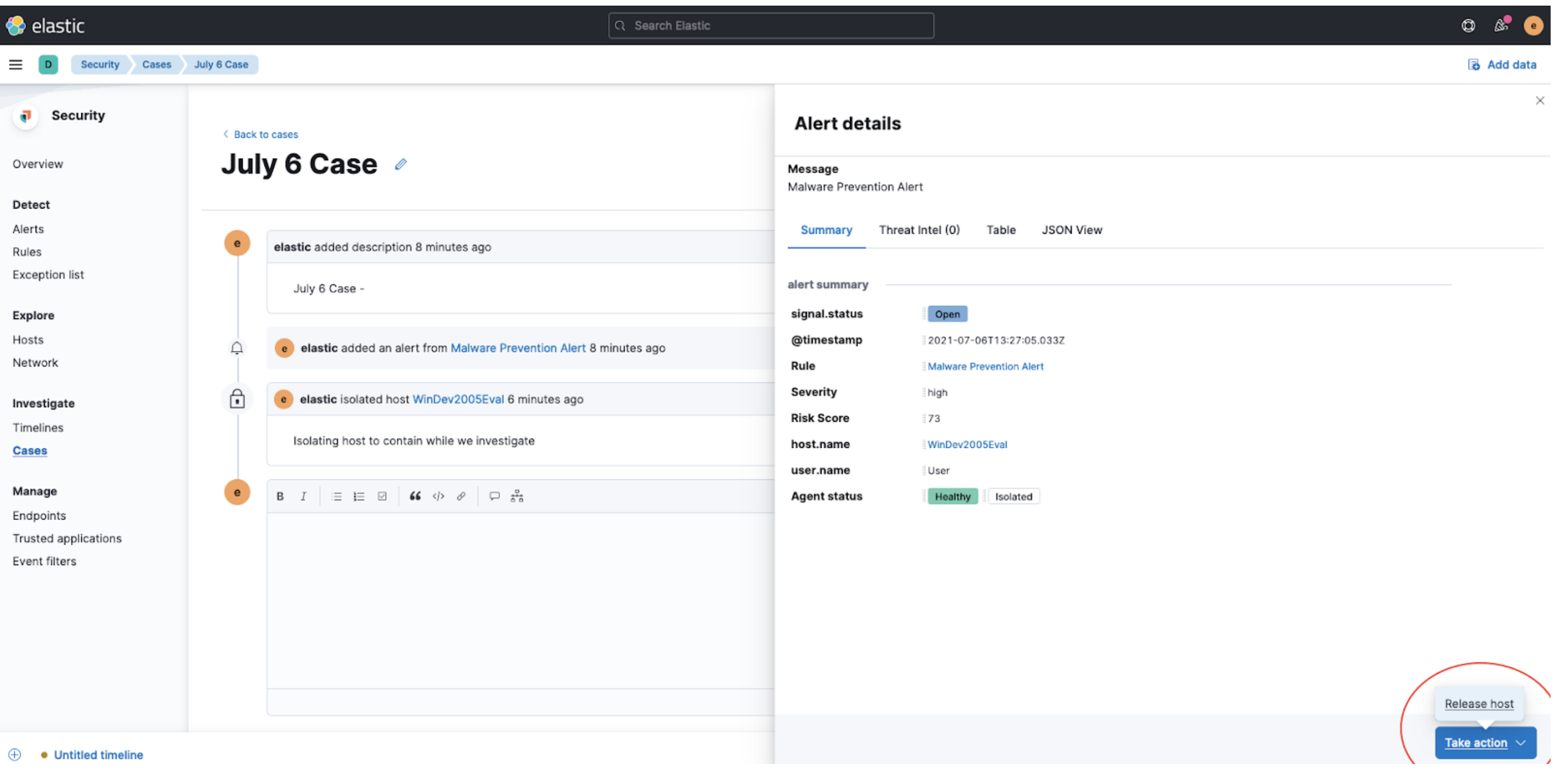Click the pencil icon to edit the case title
The image size is (1557, 784).
pos(401,164)
